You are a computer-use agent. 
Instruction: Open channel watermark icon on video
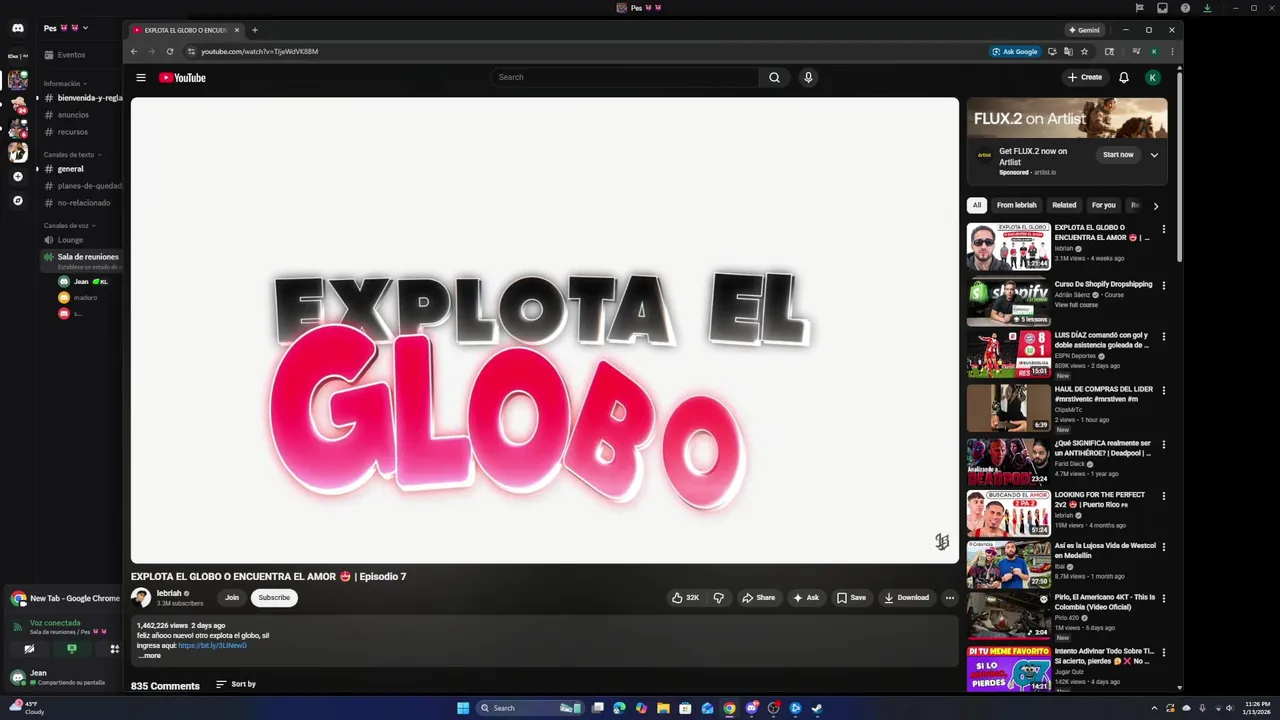click(942, 541)
